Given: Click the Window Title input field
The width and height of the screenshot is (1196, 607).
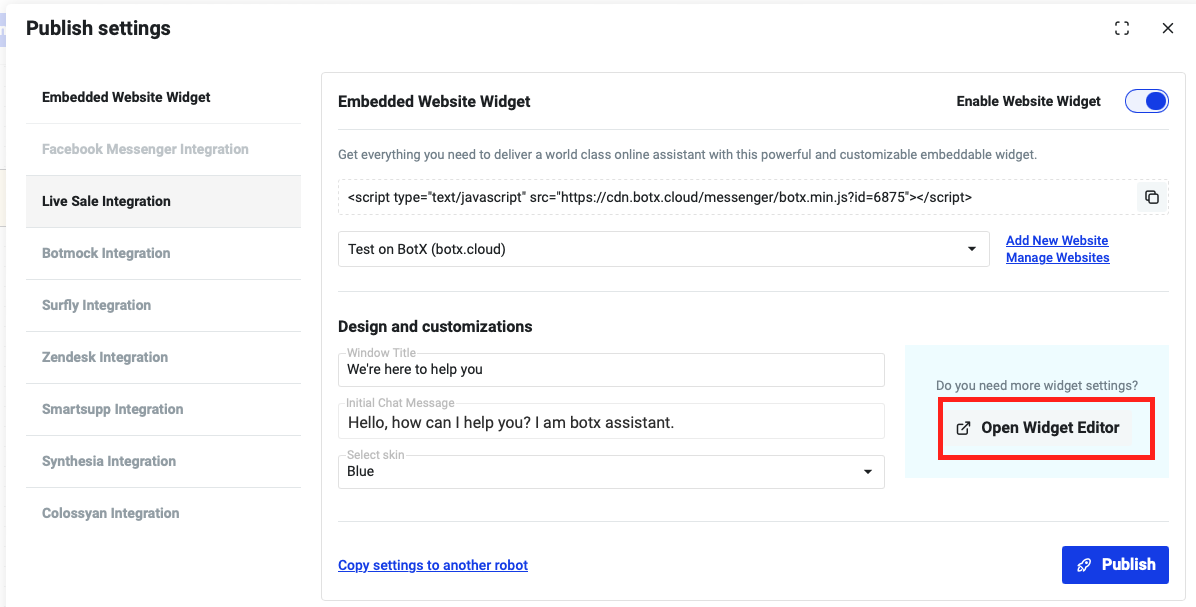Looking at the screenshot, I should coord(610,370).
